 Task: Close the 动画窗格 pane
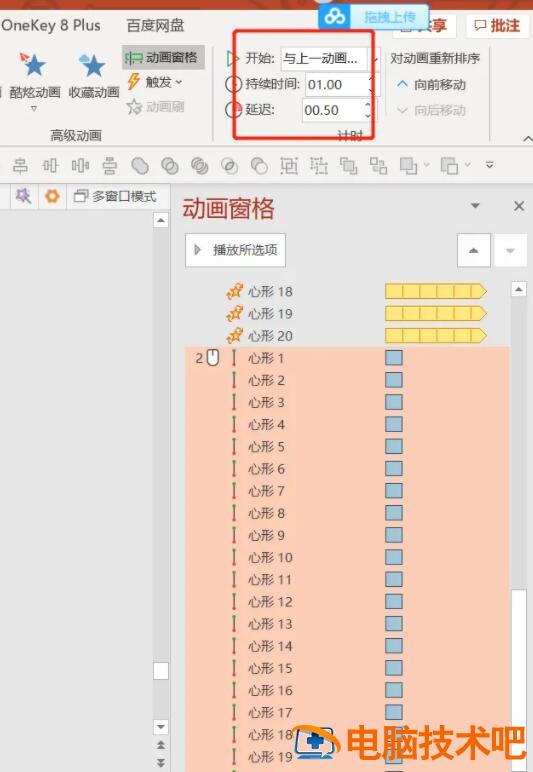tap(519, 206)
